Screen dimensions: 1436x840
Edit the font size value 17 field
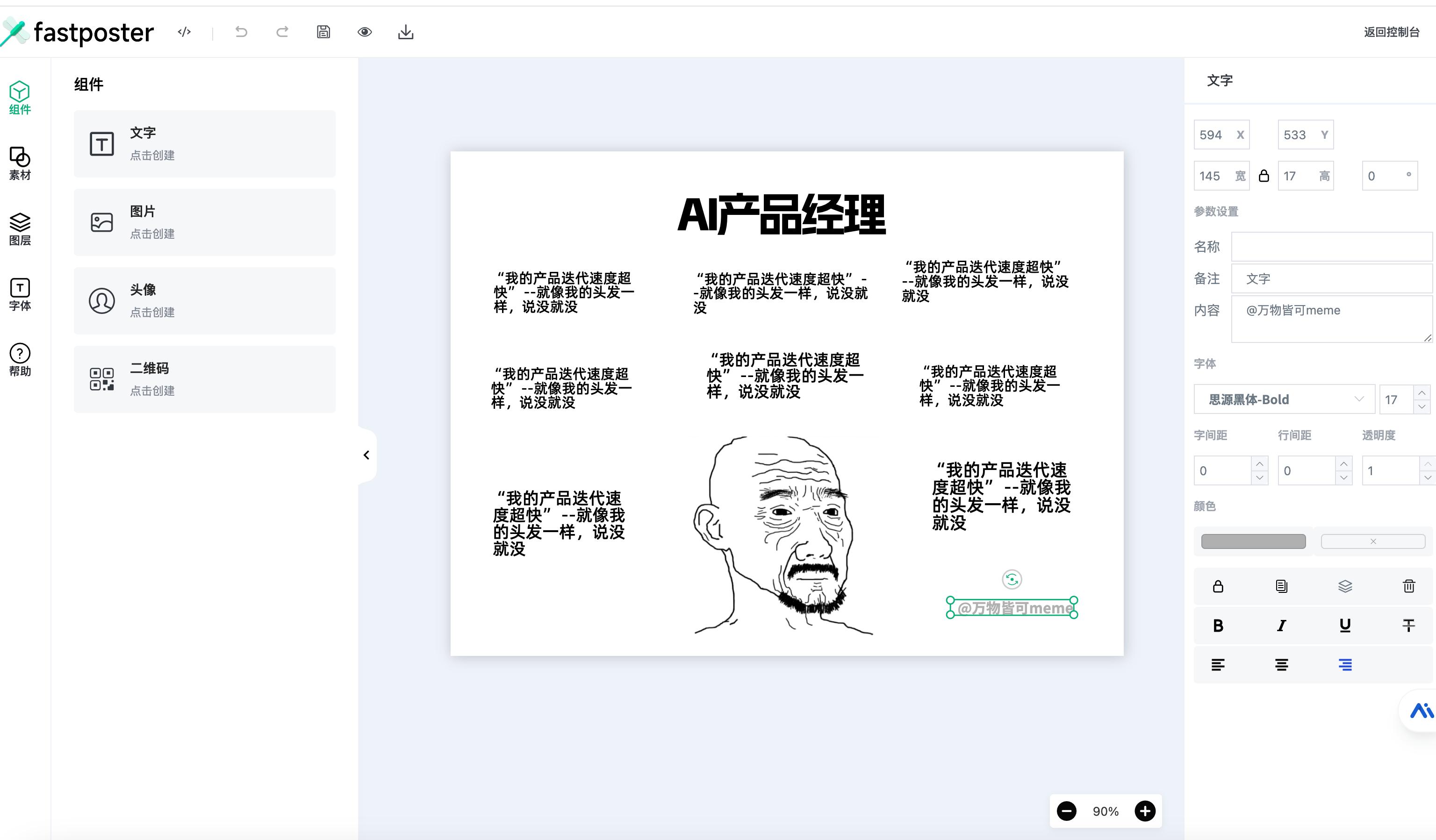click(1397, 399)
